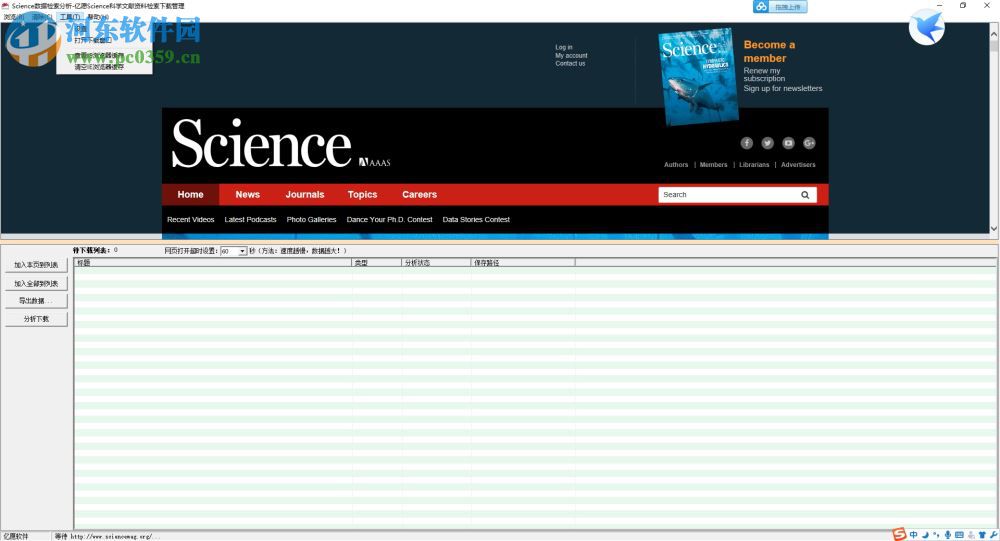Open the Recent Videos link
Image resolution: width=1000 pixels, height=541 pixels.
click(x=191, y=219)
